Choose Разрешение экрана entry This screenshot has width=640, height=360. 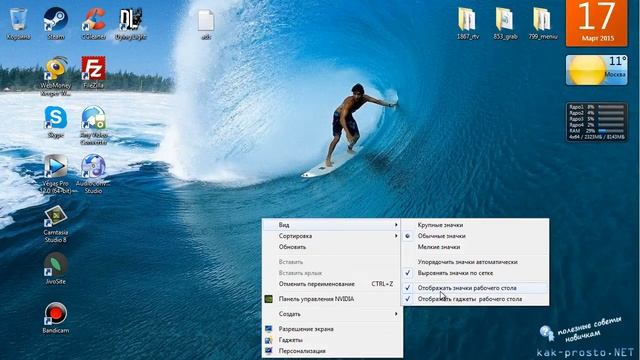[332, 329]
